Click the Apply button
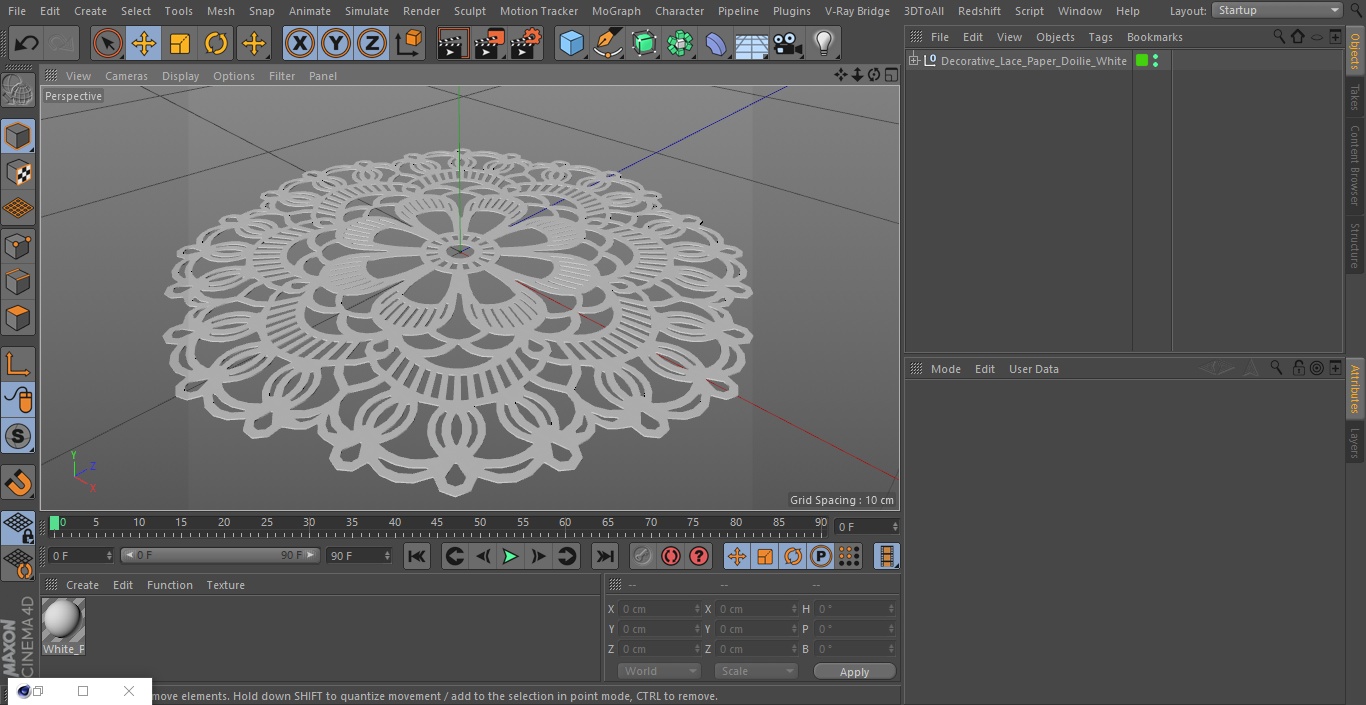 (x=854, y=671)
